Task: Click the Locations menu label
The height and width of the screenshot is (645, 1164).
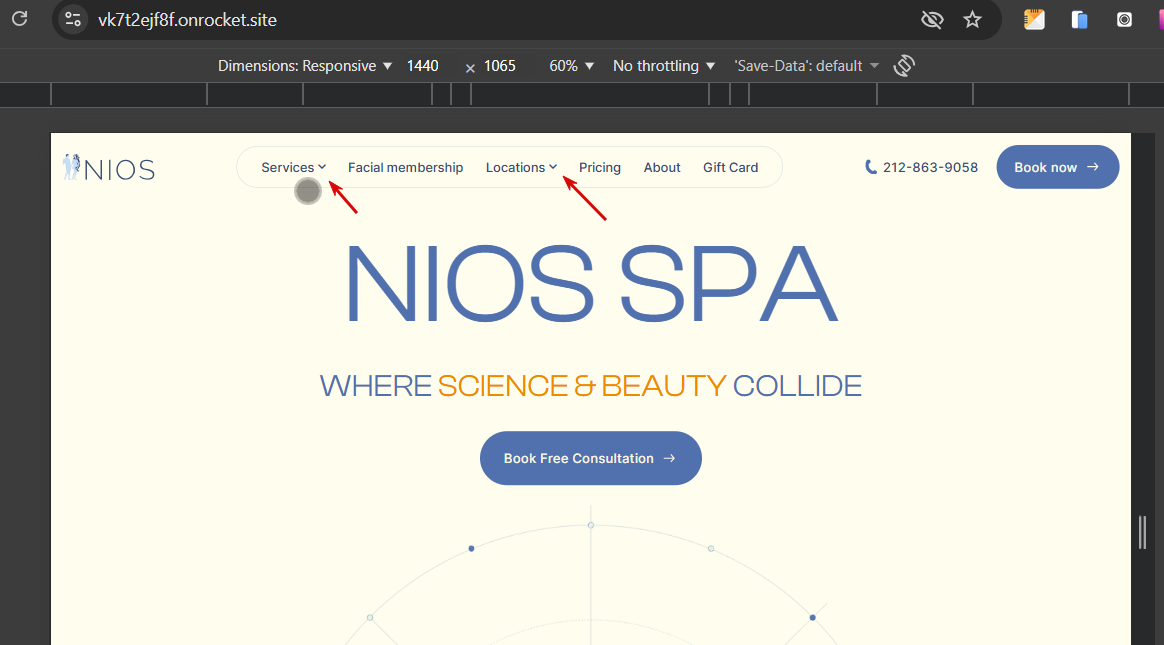Action: click(x=515, y=168)
